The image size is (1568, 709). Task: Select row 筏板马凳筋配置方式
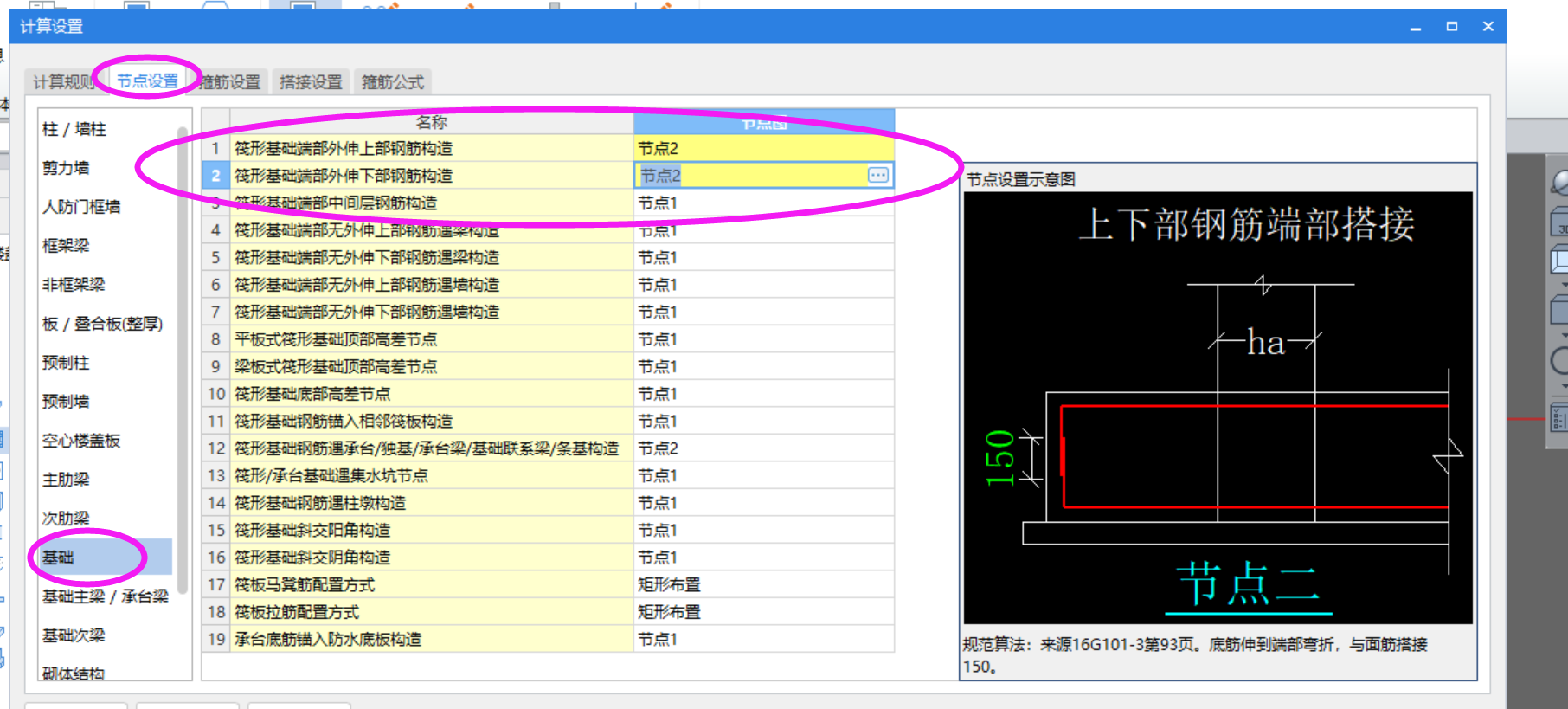click(x=431, y=584)
